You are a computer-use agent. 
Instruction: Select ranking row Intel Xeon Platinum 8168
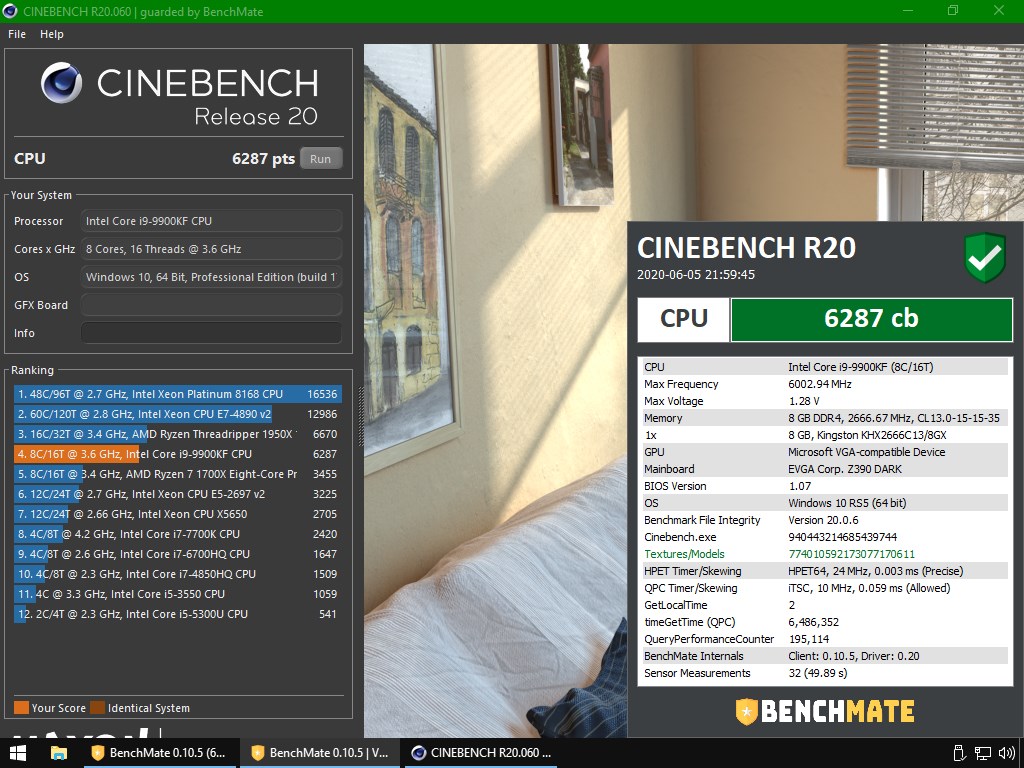pos(178,394)
